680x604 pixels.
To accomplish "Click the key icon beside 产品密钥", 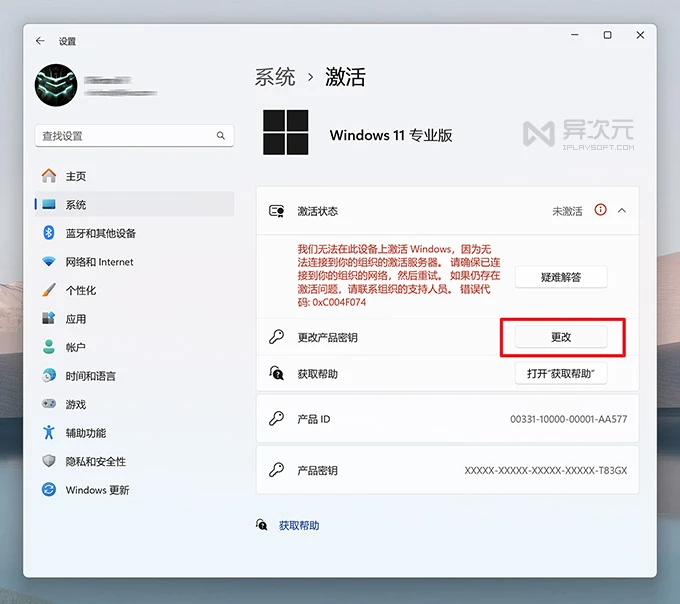I will tap(277, 470).
